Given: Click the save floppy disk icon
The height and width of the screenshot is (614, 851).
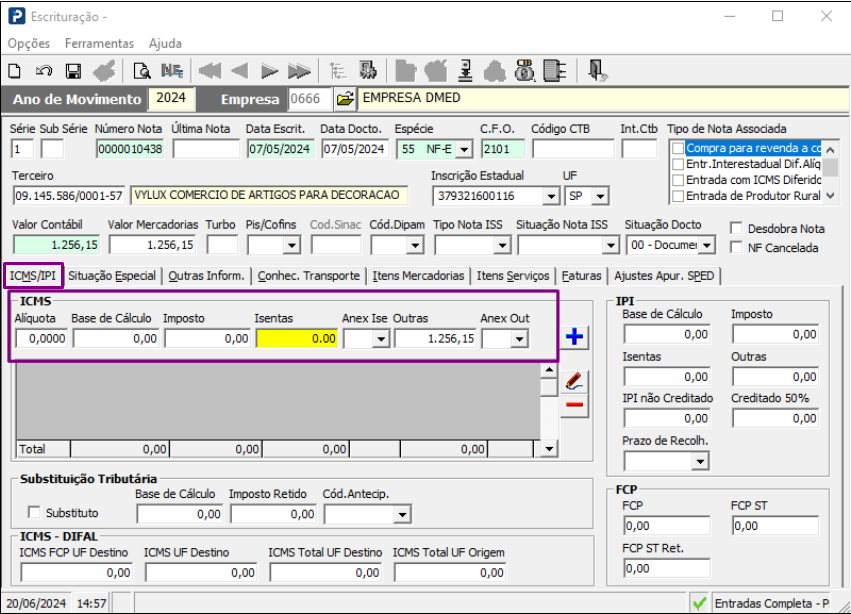Looking at the screenshot, I should click(73, 71).
